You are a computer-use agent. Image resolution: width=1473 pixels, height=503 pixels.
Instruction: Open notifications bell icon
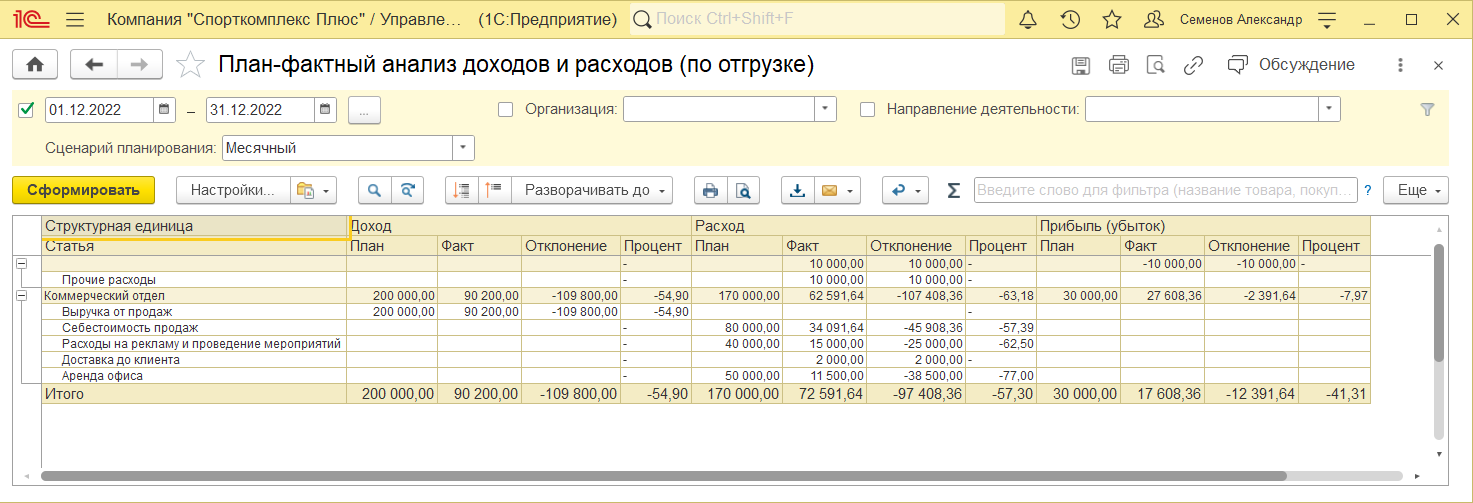coord(1028,20)
